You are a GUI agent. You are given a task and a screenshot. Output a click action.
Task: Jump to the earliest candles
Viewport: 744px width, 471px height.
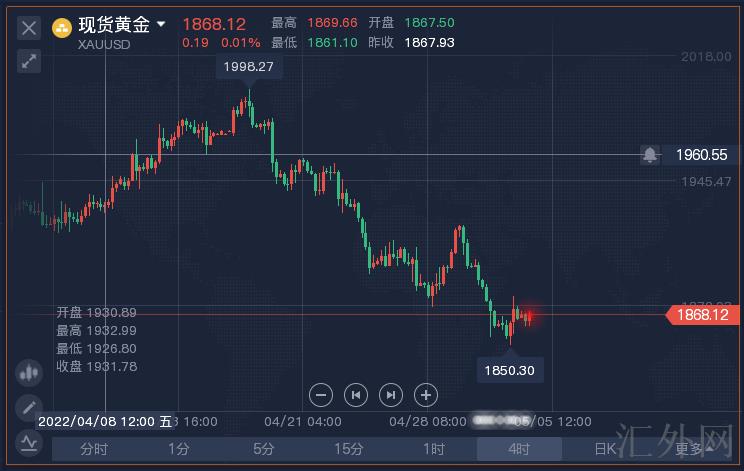[x=356, y=394]
